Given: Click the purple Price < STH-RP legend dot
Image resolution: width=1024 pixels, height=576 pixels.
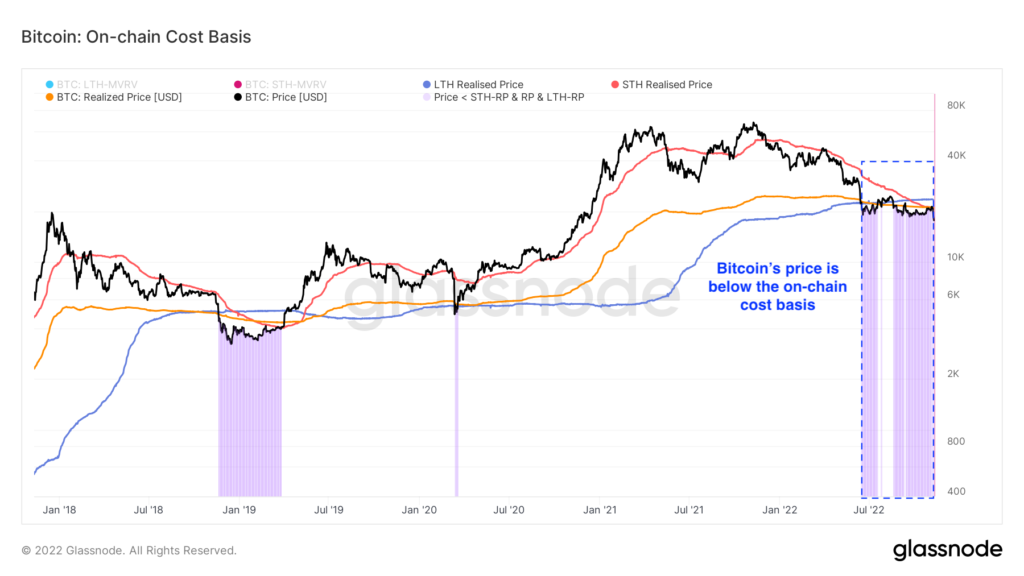Looking at the screenshot, I should pyautogui.click(x=427, y=97).
